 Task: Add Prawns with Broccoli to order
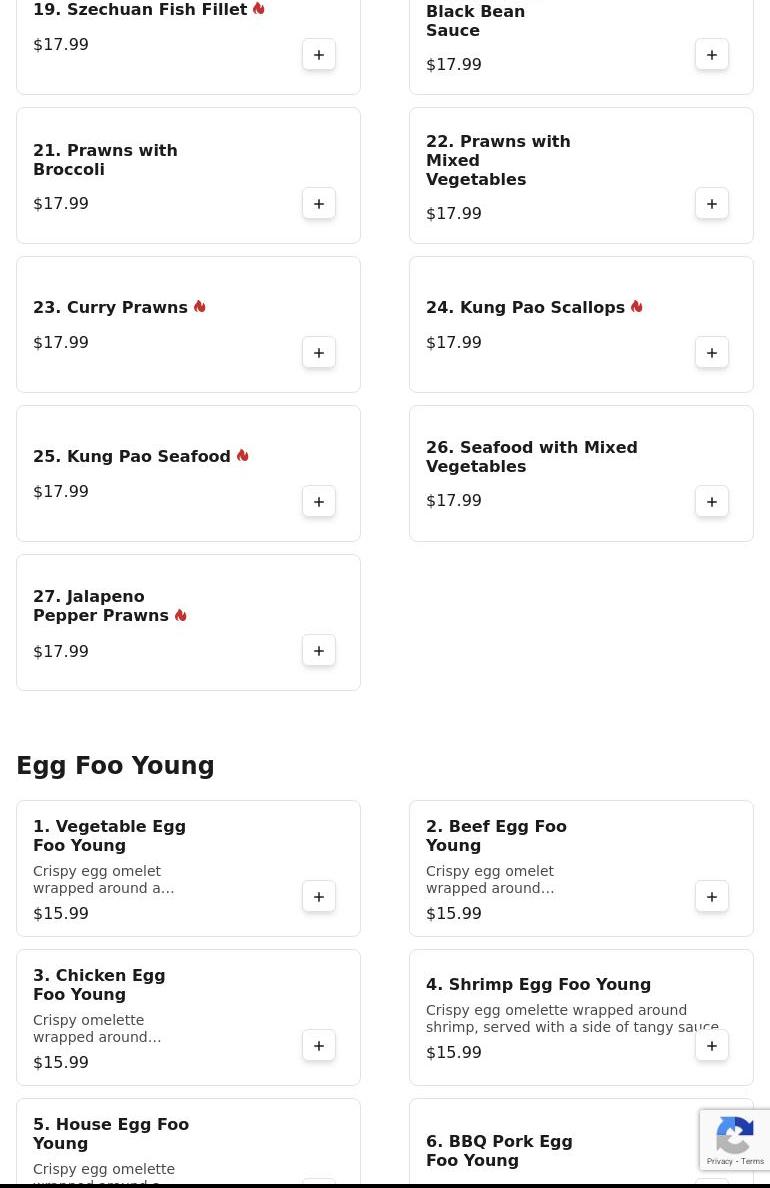[319, 203]
